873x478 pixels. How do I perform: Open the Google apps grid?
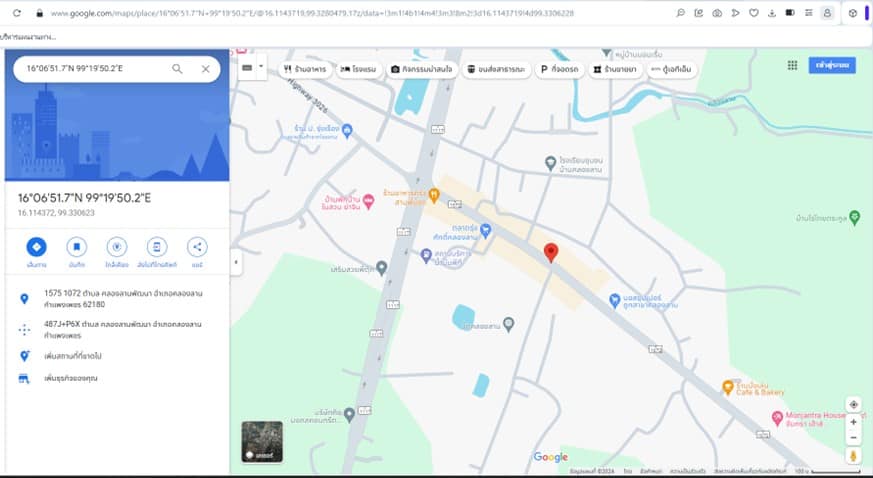pyautogui.click(x=792, y=65)
